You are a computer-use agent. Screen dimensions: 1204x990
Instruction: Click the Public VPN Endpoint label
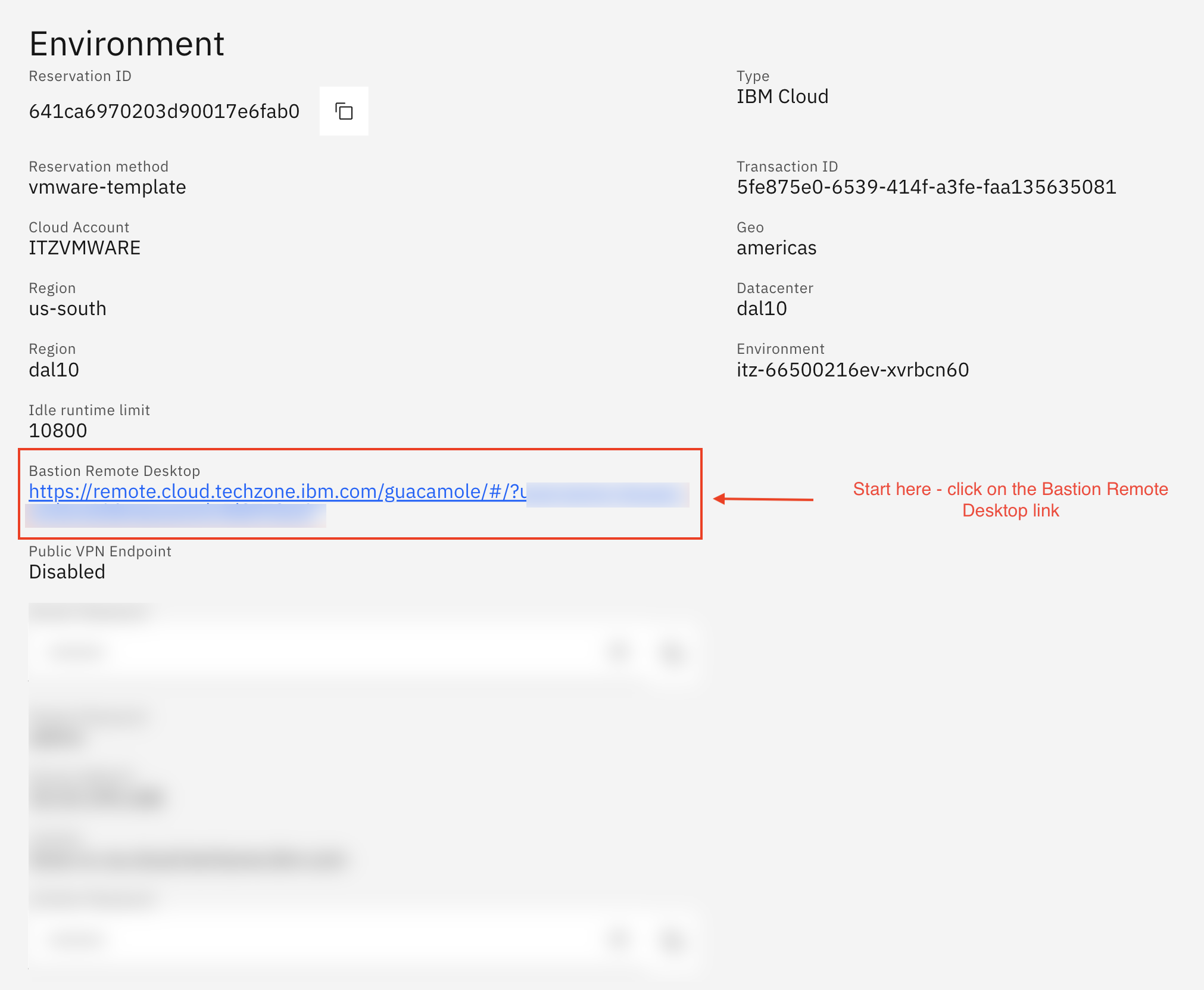tap(100, 552)
